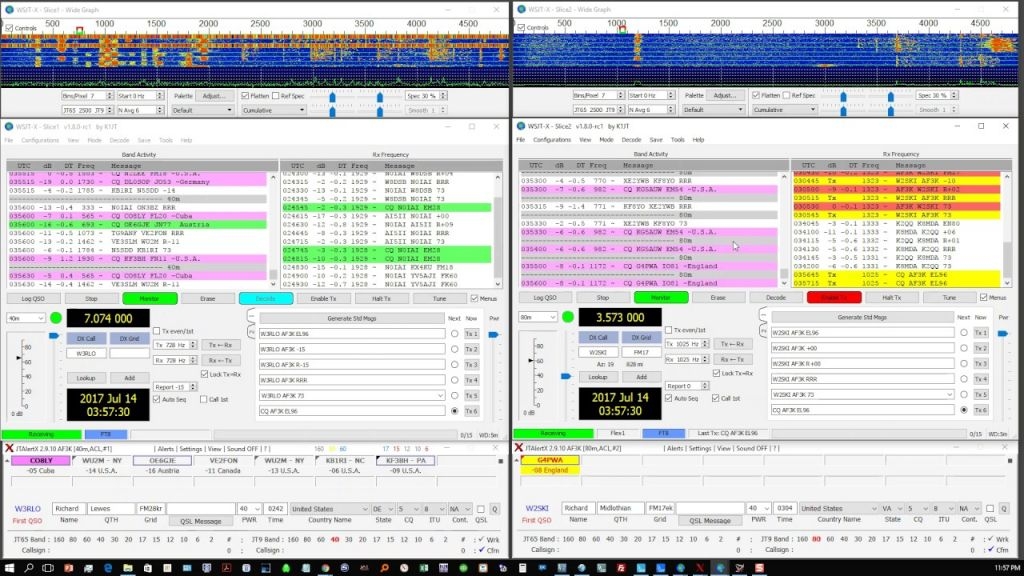Select Next radio for Tx 3 in Slice2
The height and width of the screenshot is (576, 1024).
(964, 363)
